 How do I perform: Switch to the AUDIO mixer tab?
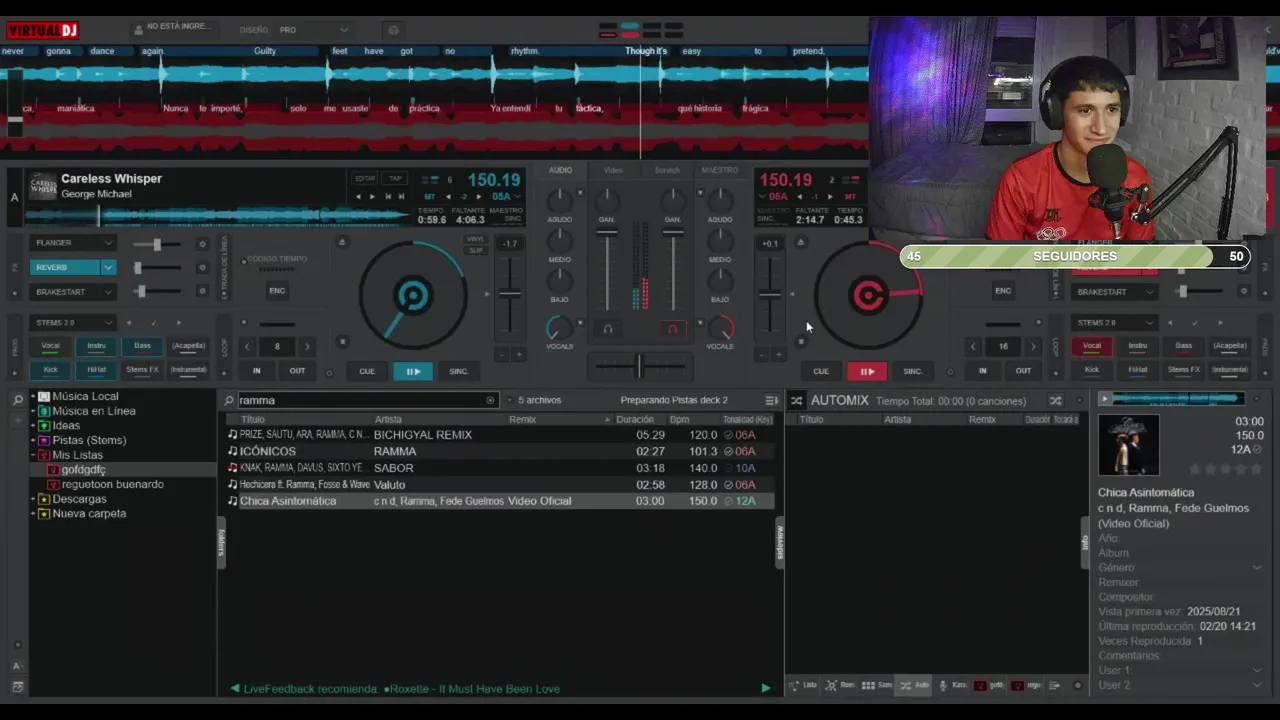[x=560, y=170]
